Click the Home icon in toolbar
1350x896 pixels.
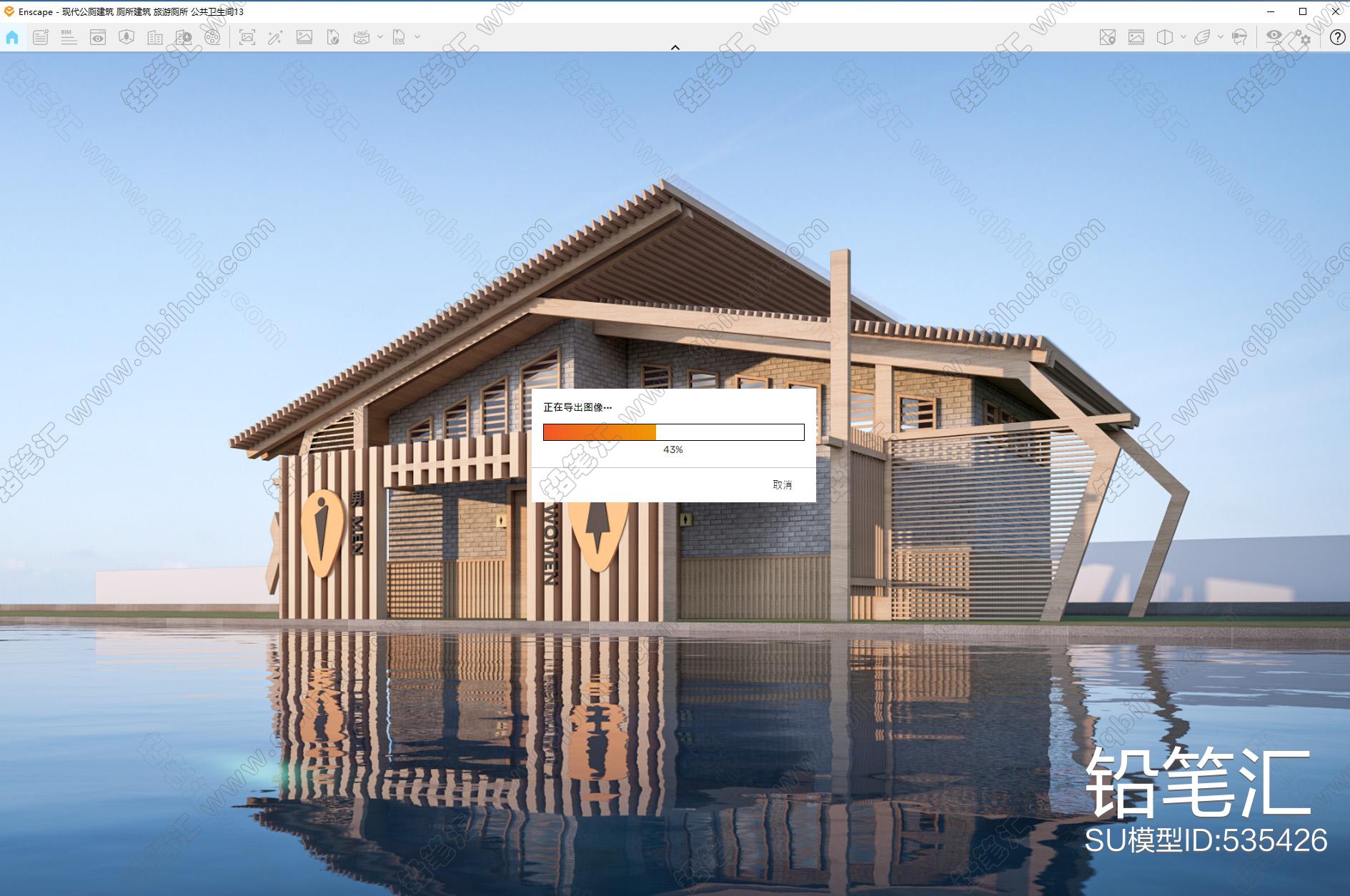click(12, 37)
